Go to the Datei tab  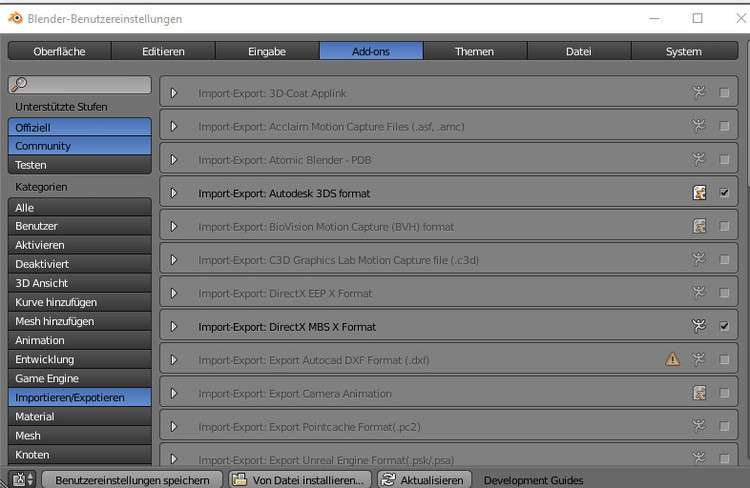point(579,51)
